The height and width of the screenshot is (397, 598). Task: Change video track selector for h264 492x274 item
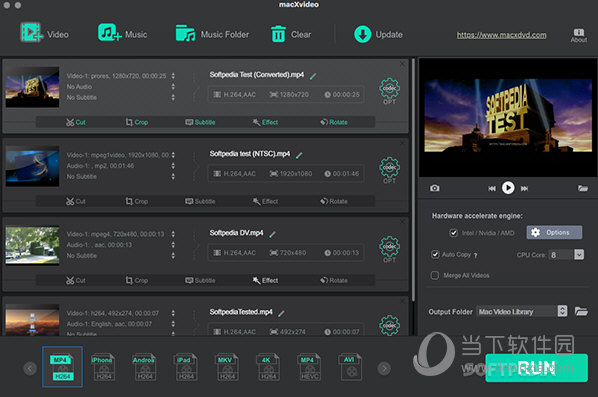pos(173,313)
